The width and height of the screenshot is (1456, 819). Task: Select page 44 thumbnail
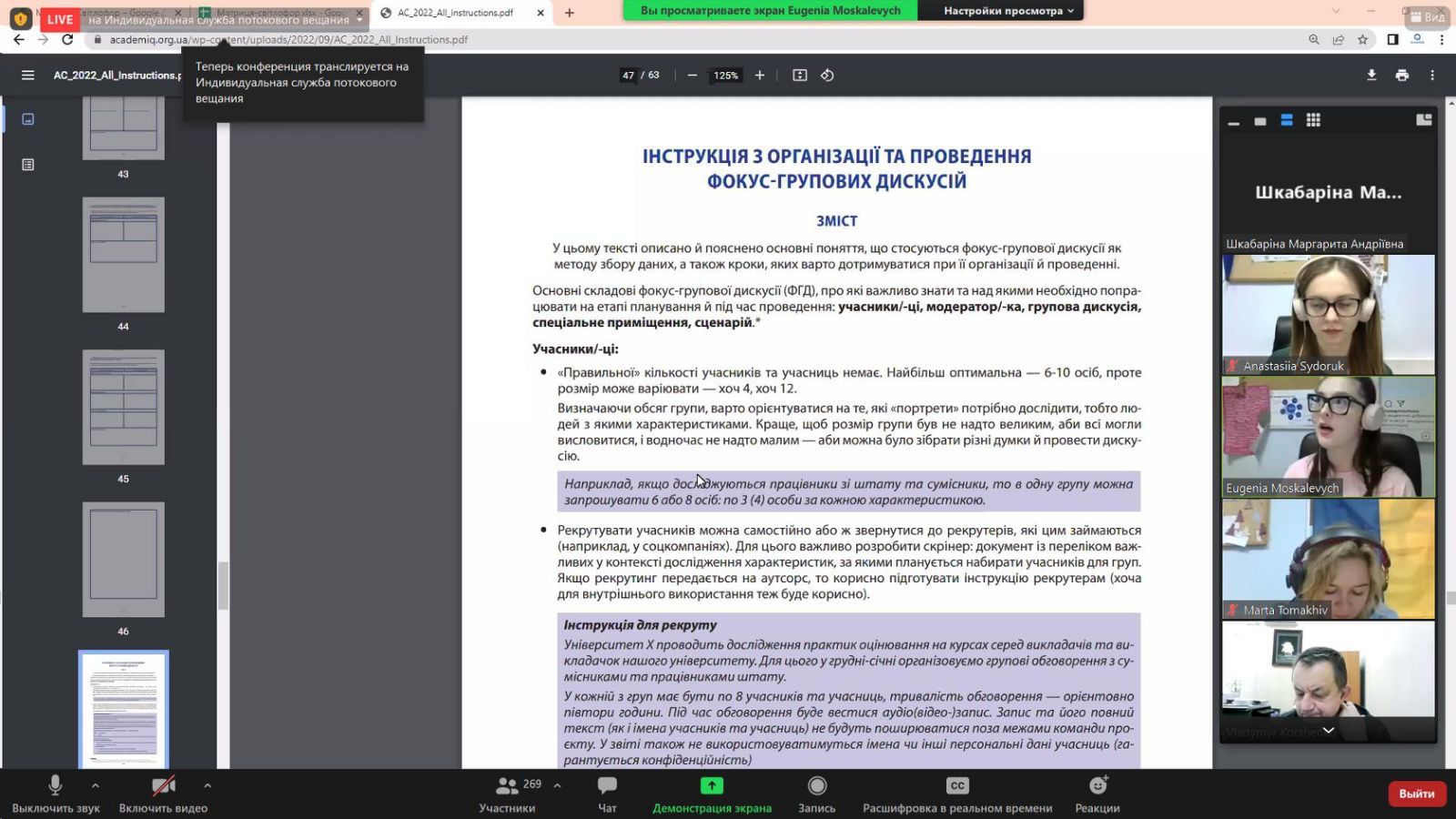(124, 255)
